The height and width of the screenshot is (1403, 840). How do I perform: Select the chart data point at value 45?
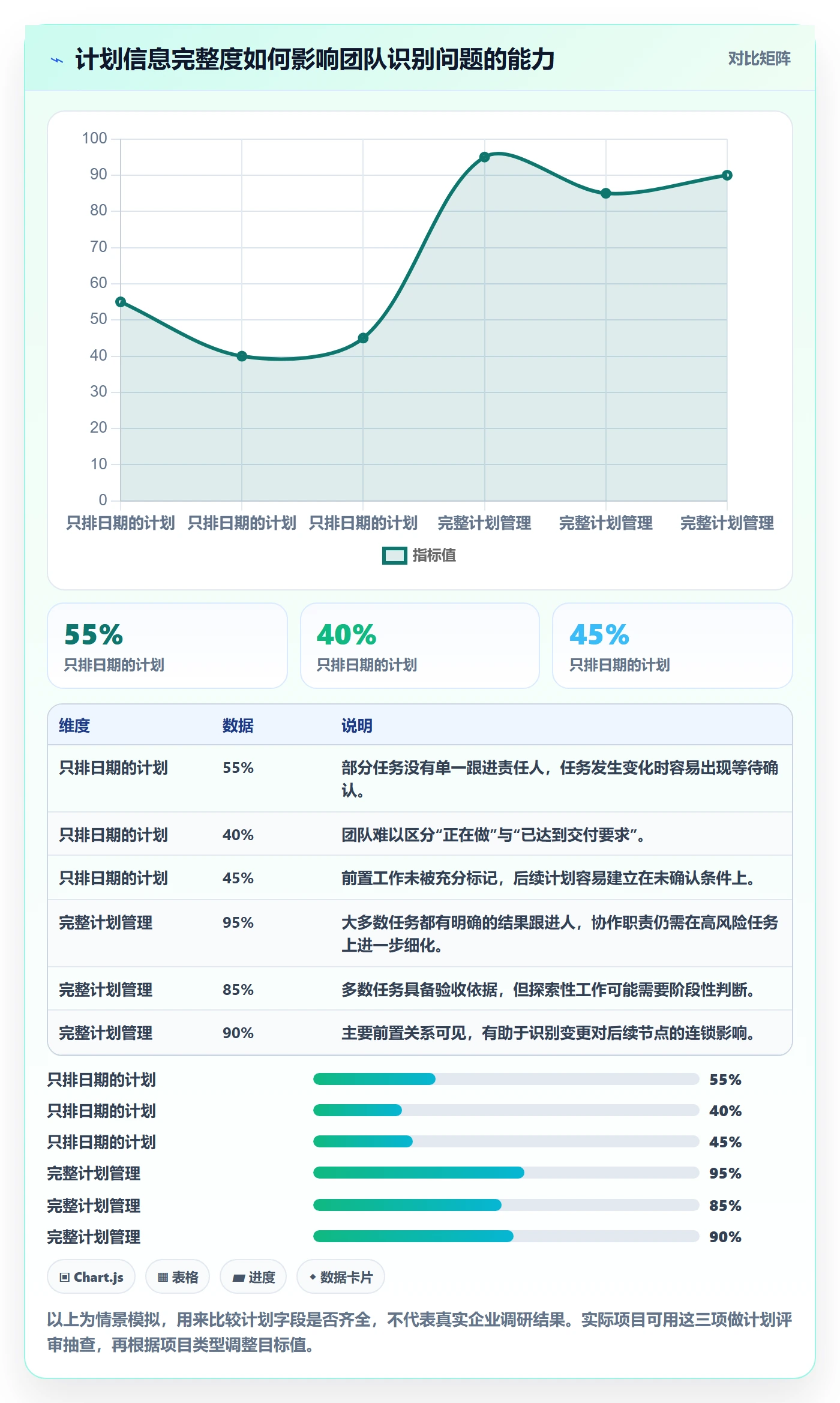point(363,338)
